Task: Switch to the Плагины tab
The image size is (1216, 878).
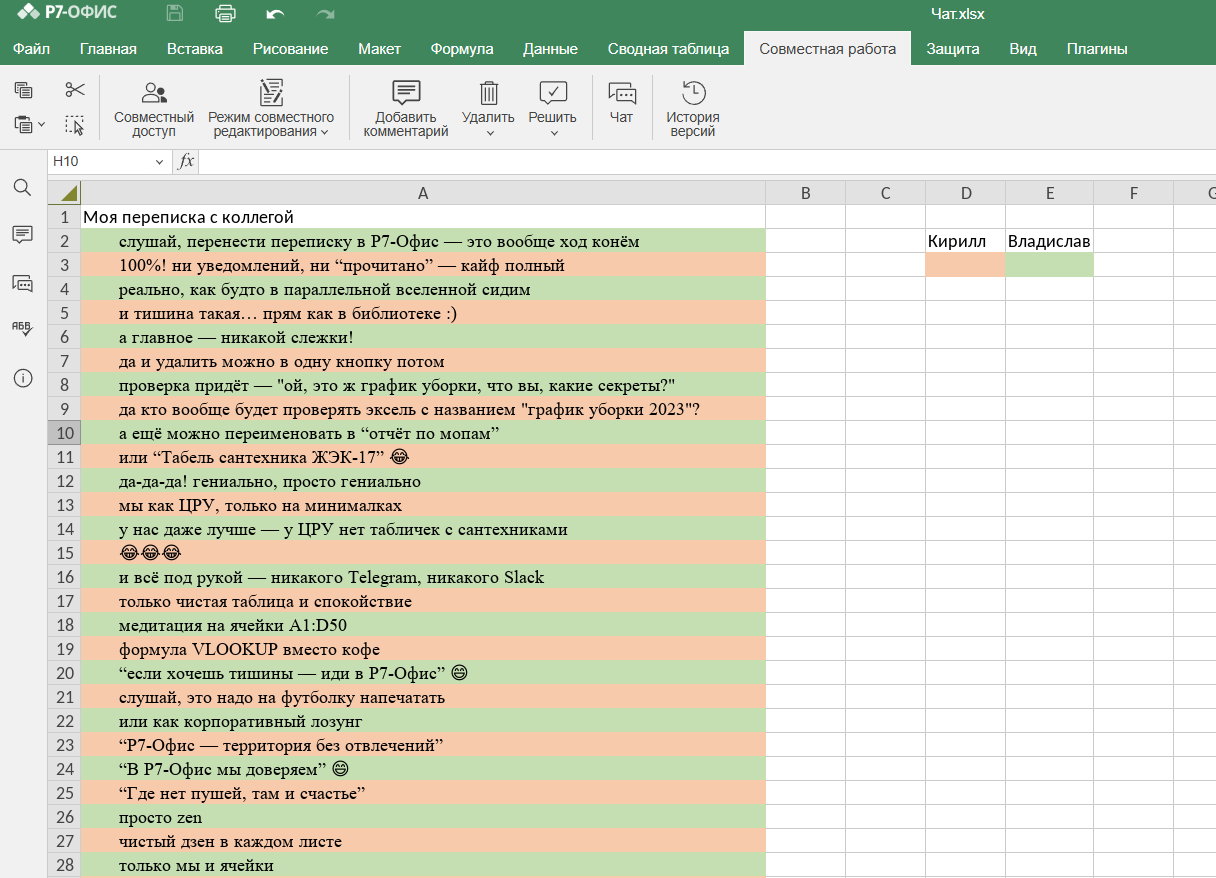Action: (x=1097, y=49)
